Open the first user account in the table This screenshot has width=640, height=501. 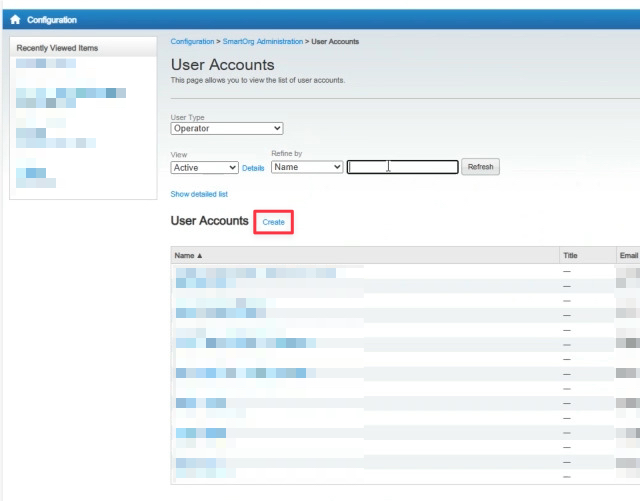(x=255, y=272)
